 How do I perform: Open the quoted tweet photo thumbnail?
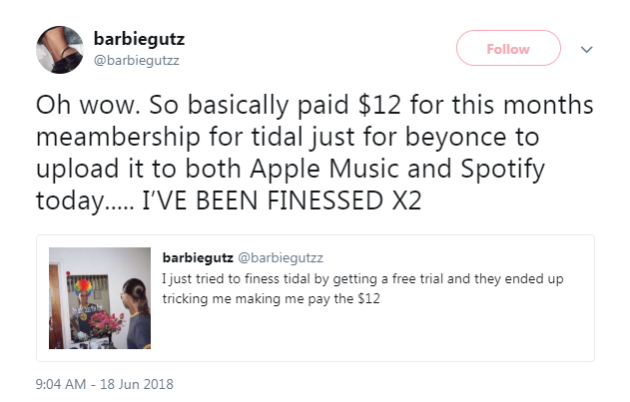click(x=99, y=298)
